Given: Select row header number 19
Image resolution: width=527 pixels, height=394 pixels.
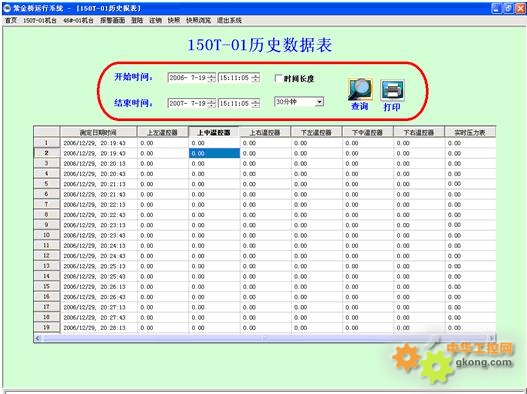Looking at the screenshot, I should click(x=47, y=327).
